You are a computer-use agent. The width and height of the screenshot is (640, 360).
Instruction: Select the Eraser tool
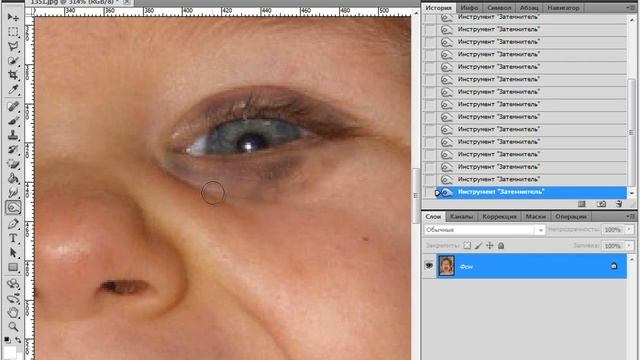click(13, 164)
